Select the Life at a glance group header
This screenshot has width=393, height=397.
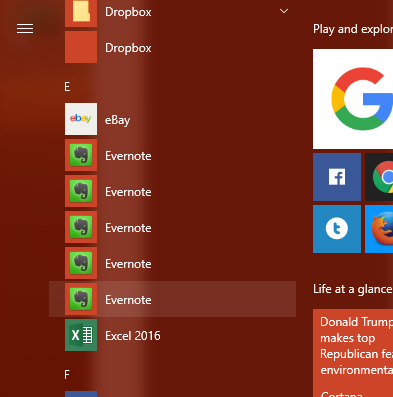coord(352,289)
